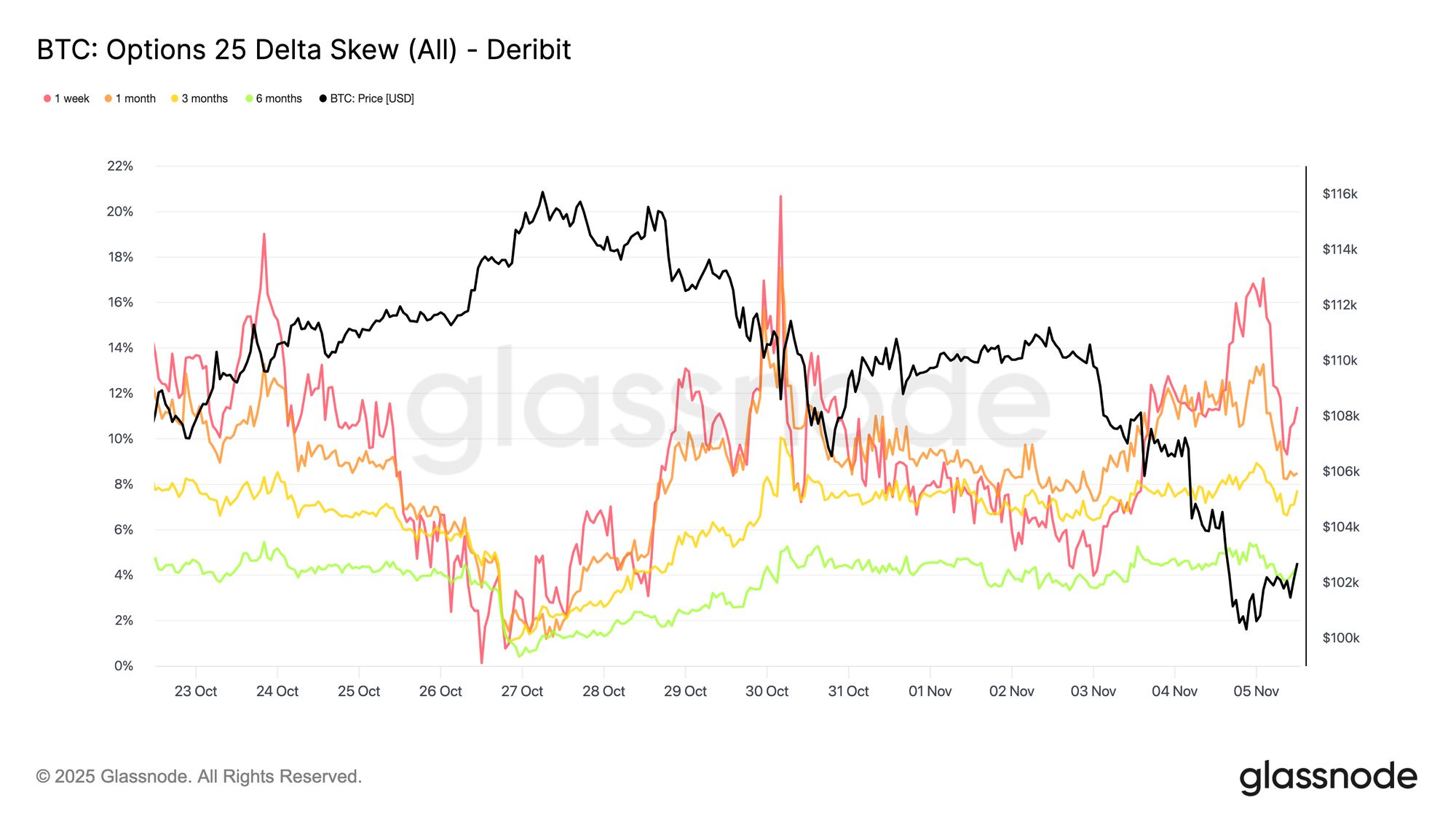Click the 05 Nov date axis label
Screen dimensions: 1456x819
click(x=1256, y=692)
